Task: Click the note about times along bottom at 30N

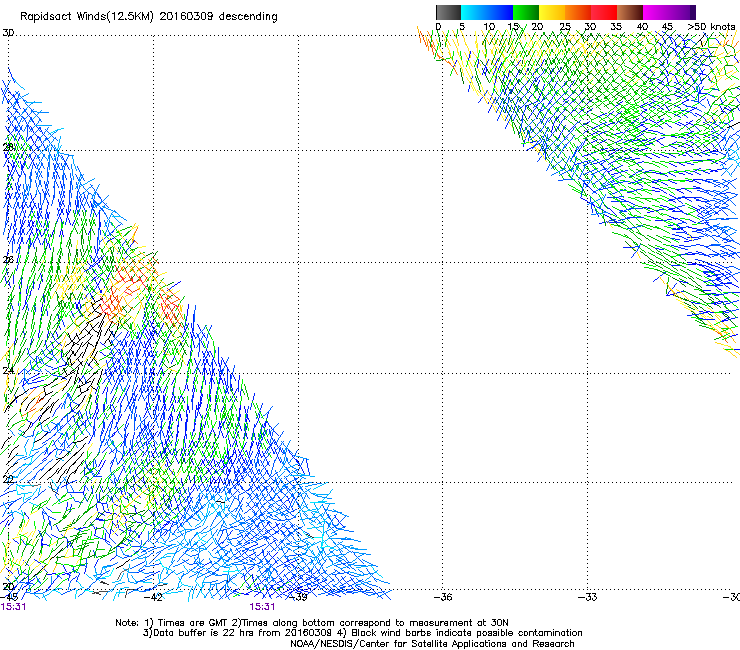Action: coord(370,623)
